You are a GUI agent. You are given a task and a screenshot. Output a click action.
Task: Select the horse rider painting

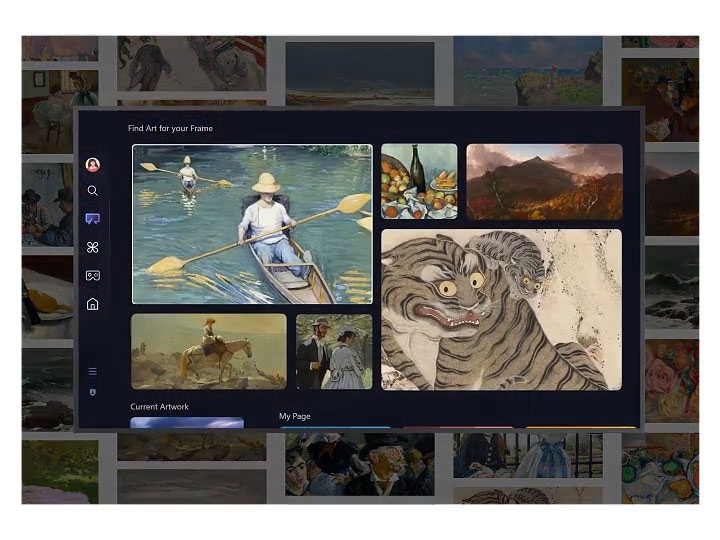click(209, 352)
